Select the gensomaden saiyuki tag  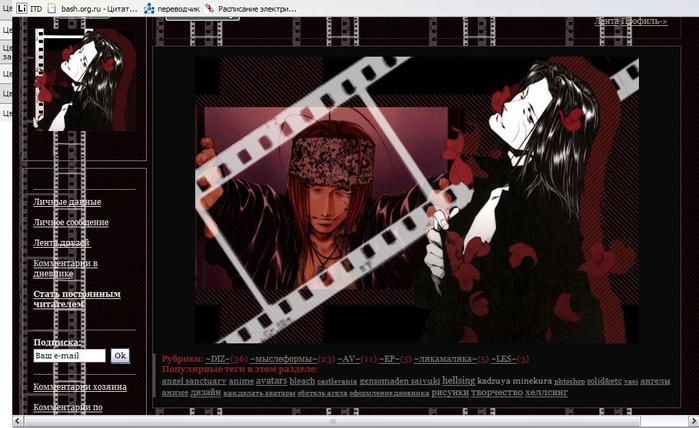click(399, 381)
